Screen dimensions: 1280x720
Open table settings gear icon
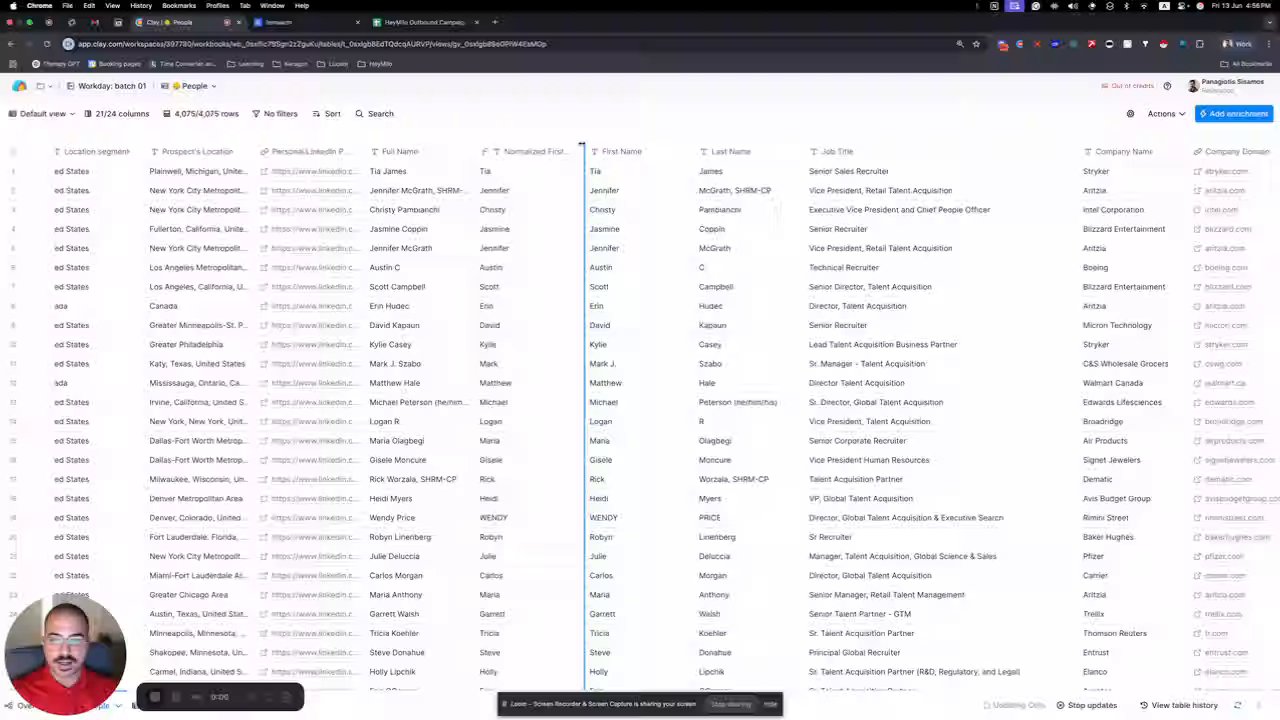1130,114
